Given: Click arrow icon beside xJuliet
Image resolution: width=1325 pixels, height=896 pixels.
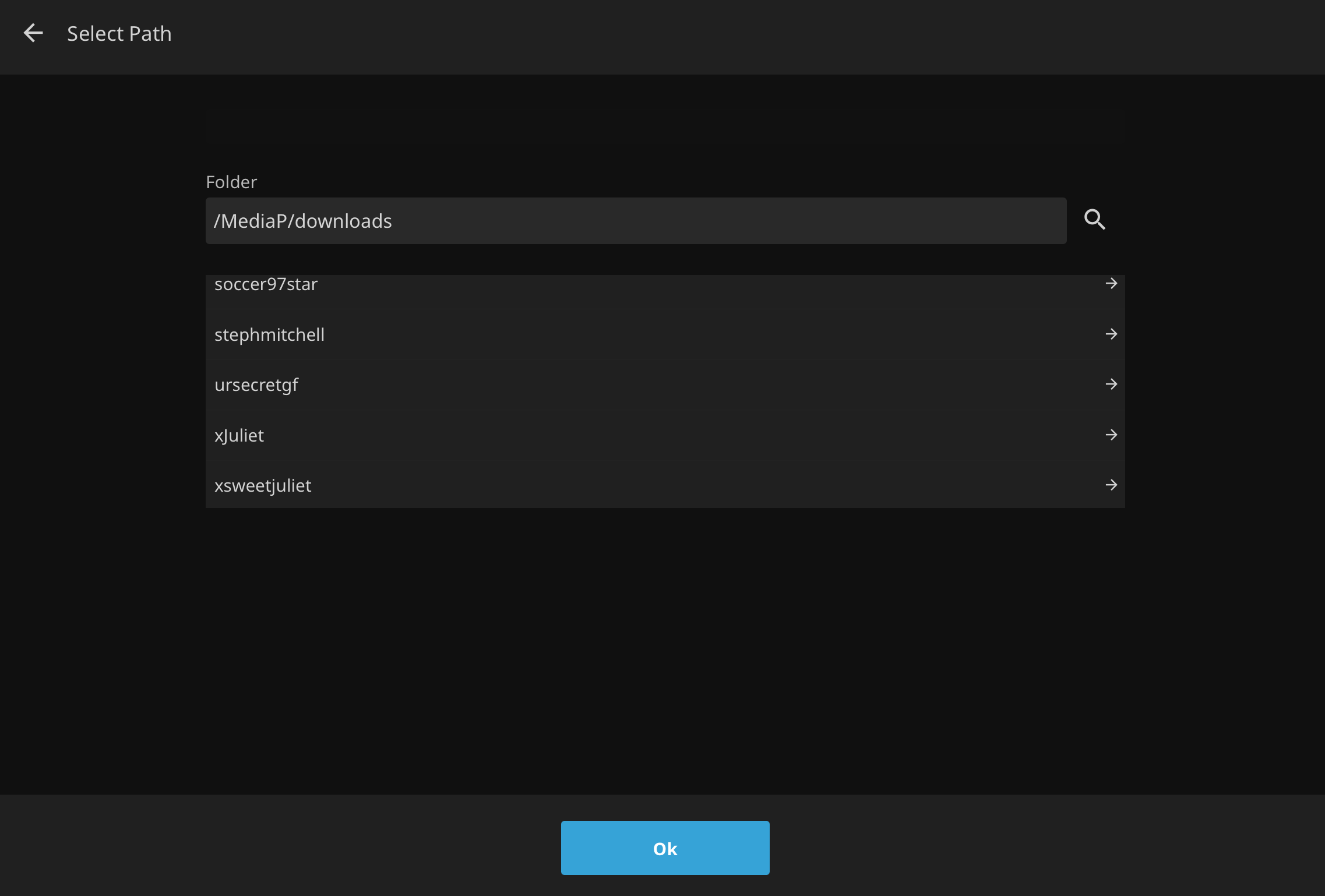Looking at the screenshot, I should pyautogui.click(x=1111, y=435).
